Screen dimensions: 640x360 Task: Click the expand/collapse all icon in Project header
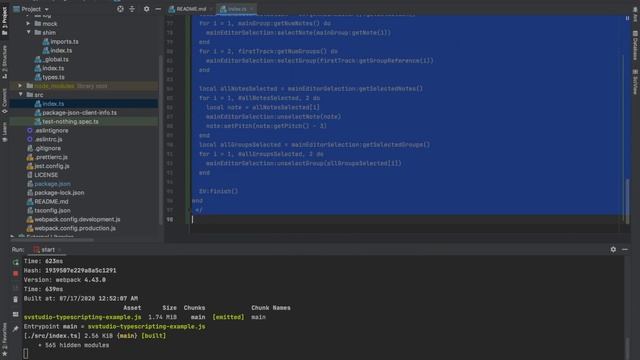pos(132,9)
